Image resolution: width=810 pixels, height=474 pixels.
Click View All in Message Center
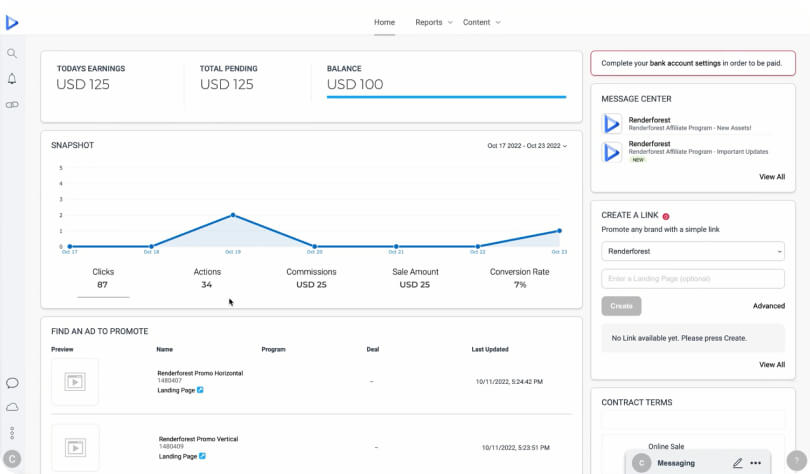(x=771, y=176)
